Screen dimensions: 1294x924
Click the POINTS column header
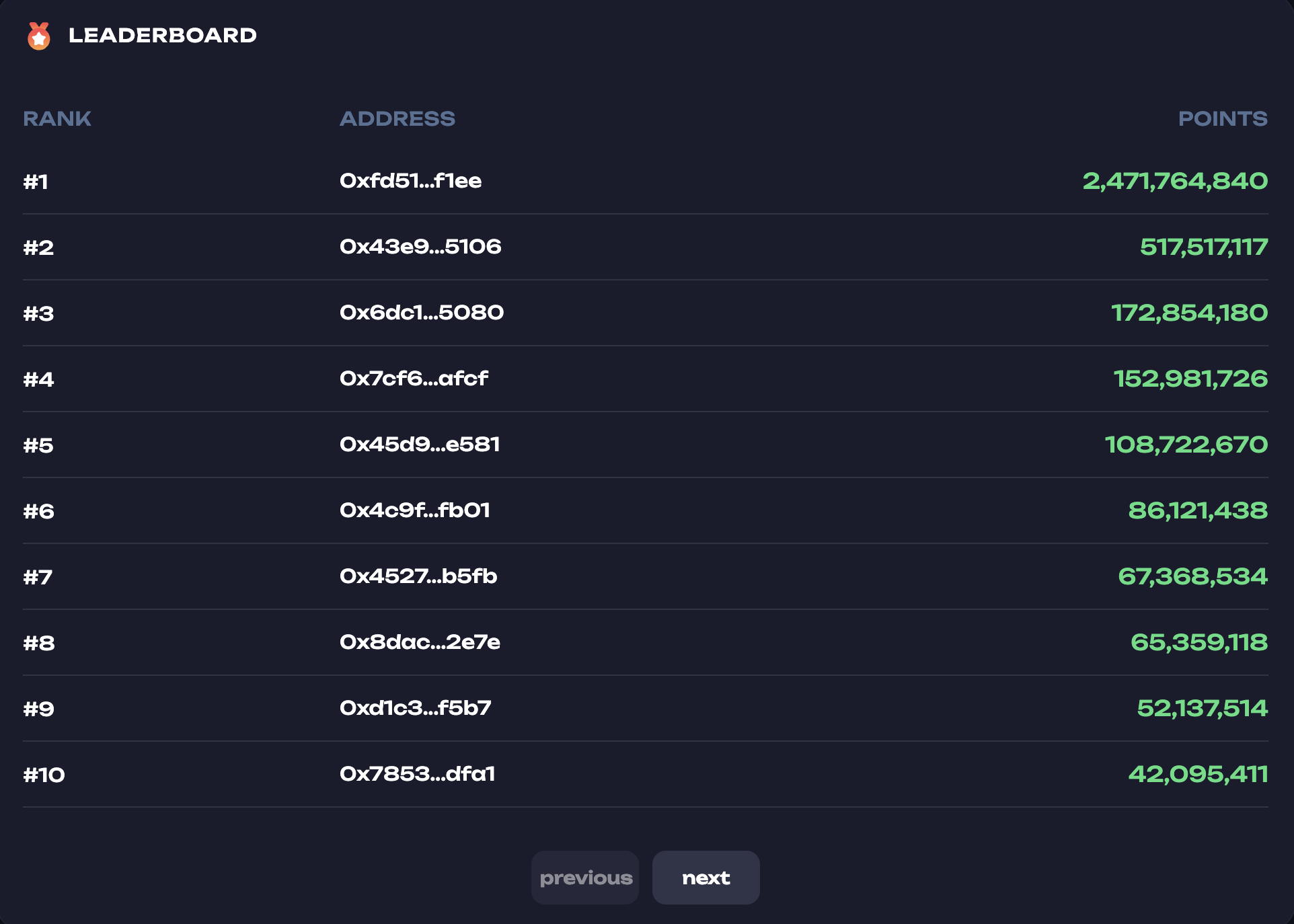click(x=1222, y=118)
